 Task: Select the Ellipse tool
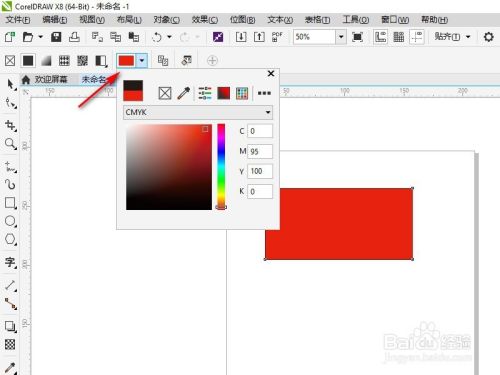(x=10, y=221)
